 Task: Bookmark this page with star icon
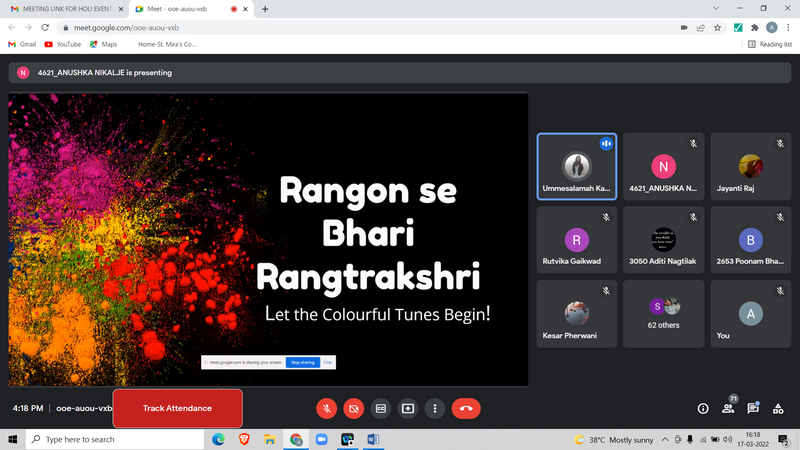point(717,28)
